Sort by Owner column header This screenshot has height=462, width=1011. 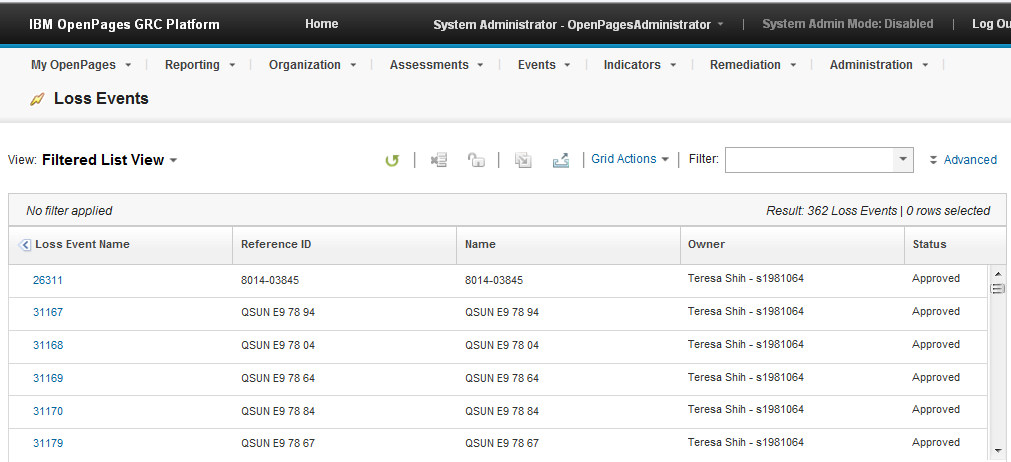pos(706,244)
